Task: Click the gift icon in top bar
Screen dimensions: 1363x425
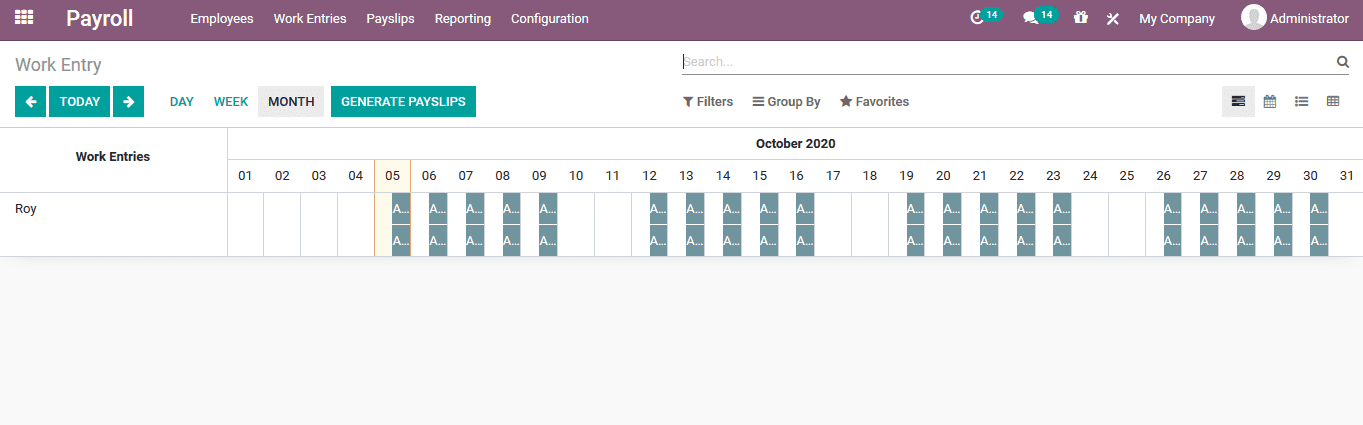Action: (1080, 18)
